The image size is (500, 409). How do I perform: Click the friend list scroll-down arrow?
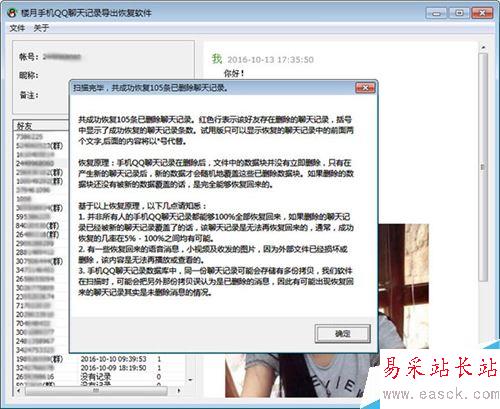(x=190, y=380)
